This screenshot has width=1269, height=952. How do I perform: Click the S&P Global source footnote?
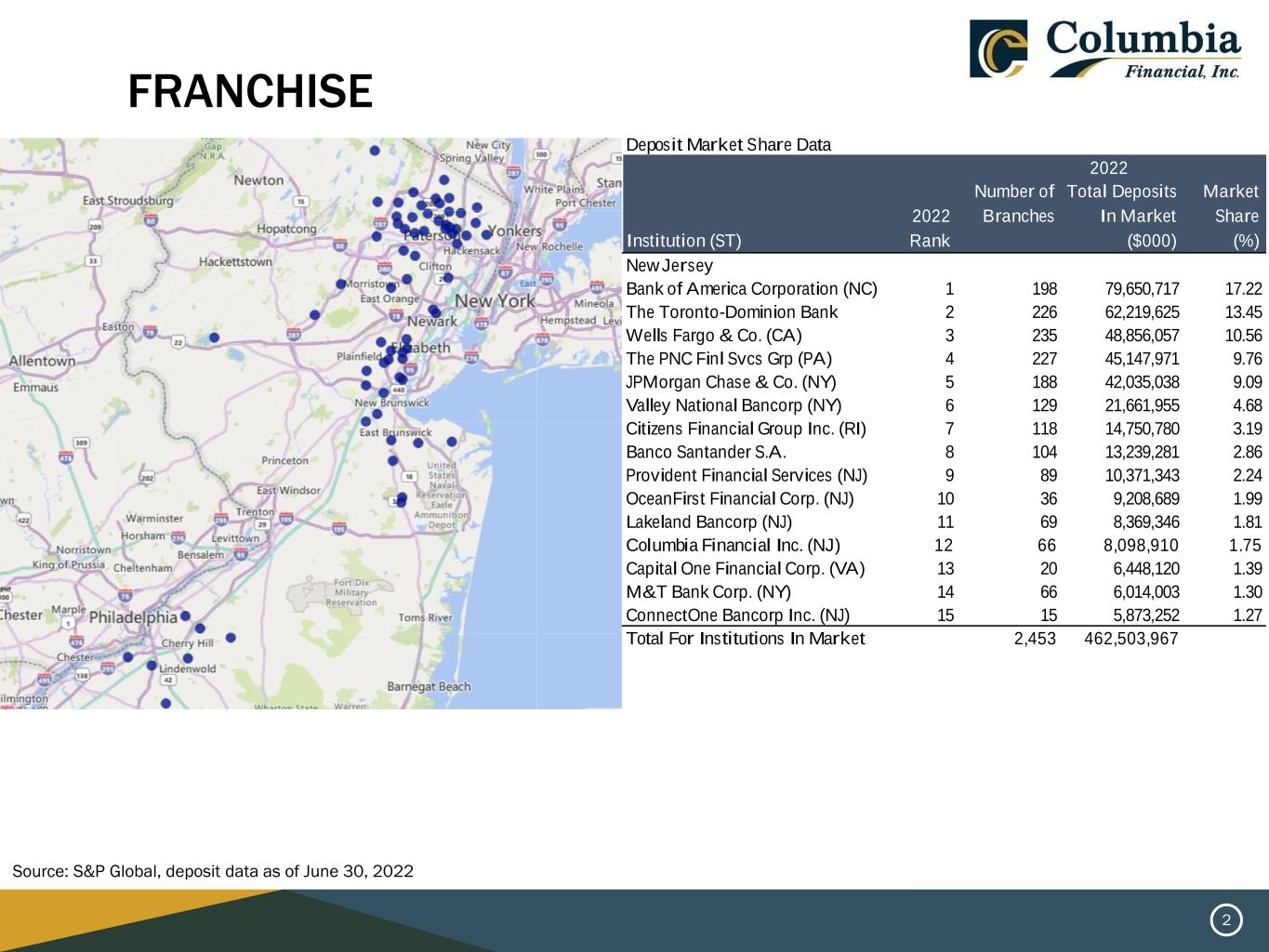(213, 871)
